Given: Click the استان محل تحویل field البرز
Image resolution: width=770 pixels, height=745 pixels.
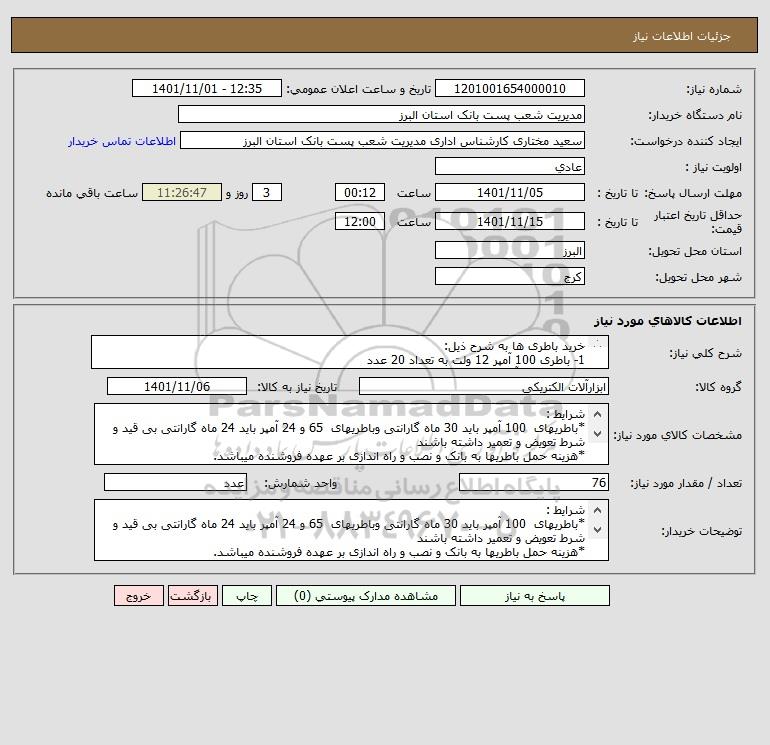Looking at the screenshot, I should click(510, 250).
